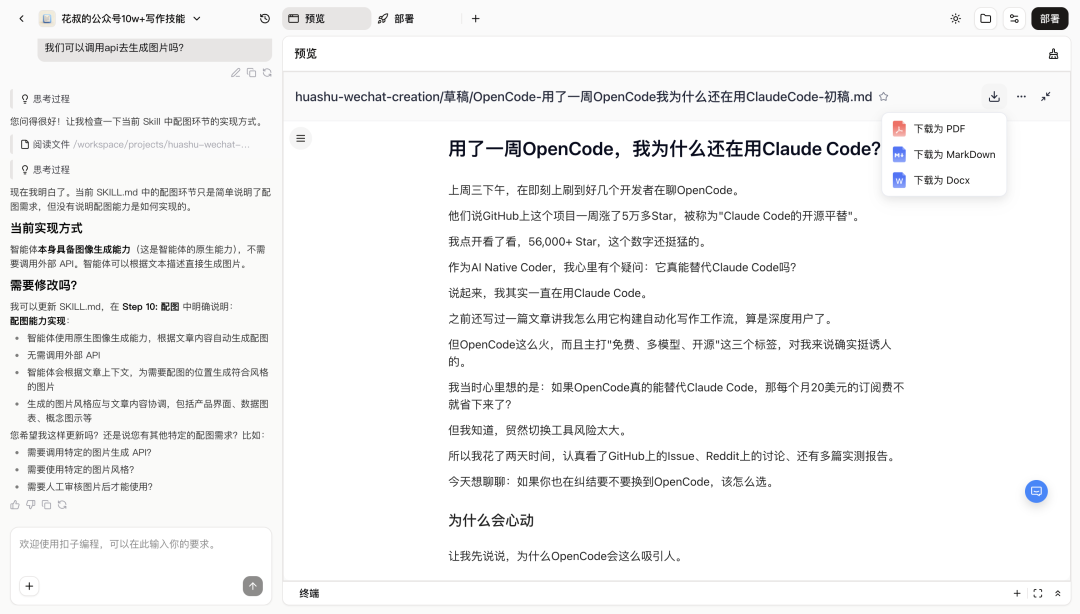This screenshot has height=614, width=1080.
Task: Open the 终端 terminal panel
Action: coord(309,593)
